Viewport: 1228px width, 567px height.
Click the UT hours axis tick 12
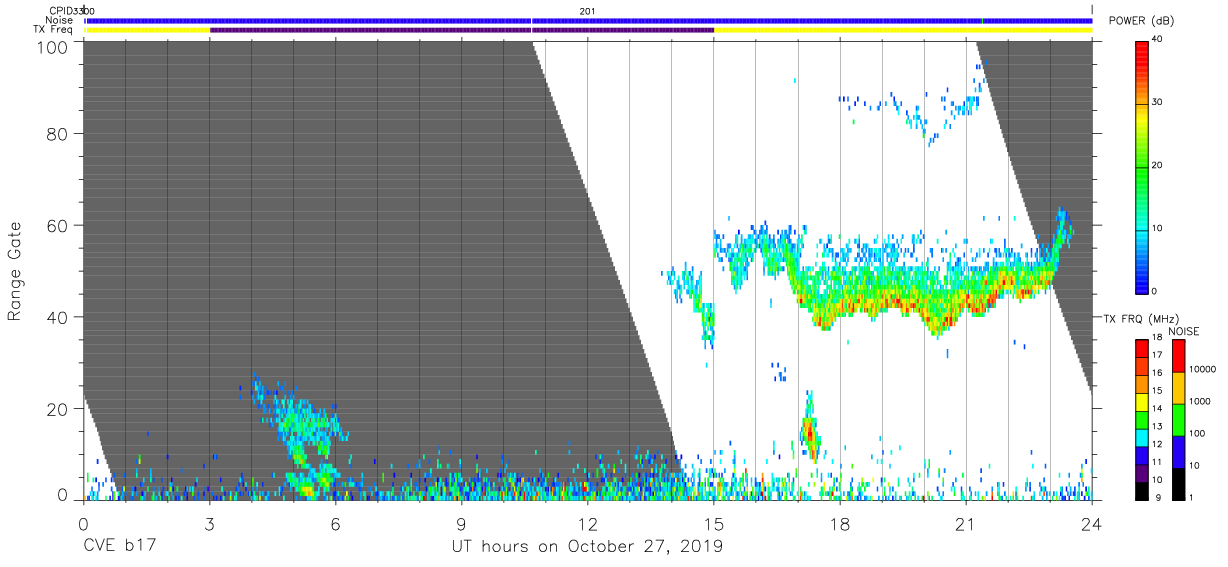[587, 523]
